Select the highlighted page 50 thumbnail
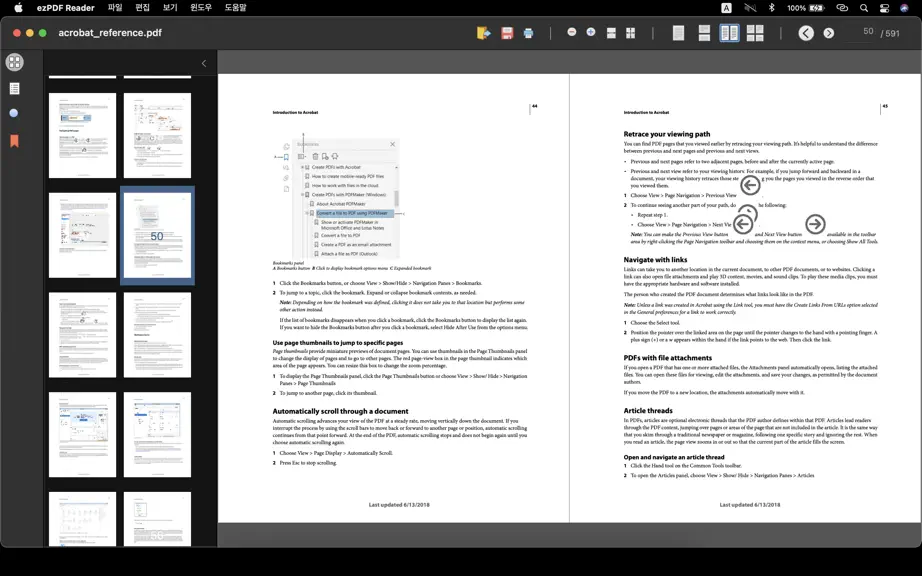 [x=157, y=236]
